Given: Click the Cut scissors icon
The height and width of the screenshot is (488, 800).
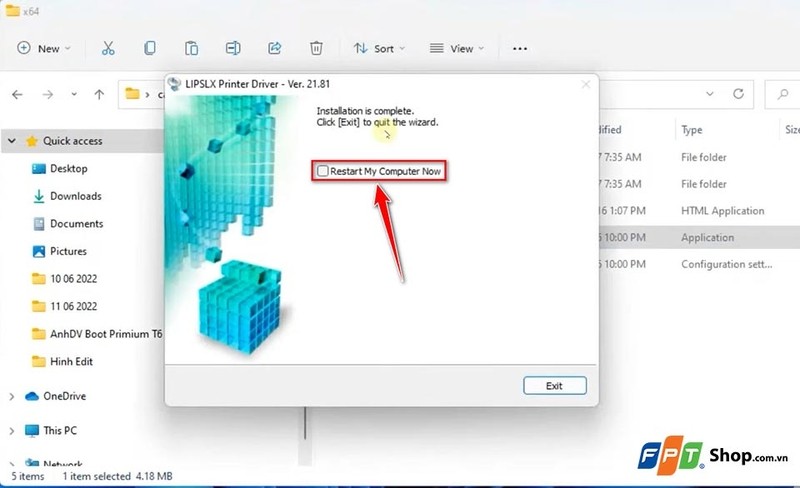Looking at the screenshot, I should coord(108,48).
